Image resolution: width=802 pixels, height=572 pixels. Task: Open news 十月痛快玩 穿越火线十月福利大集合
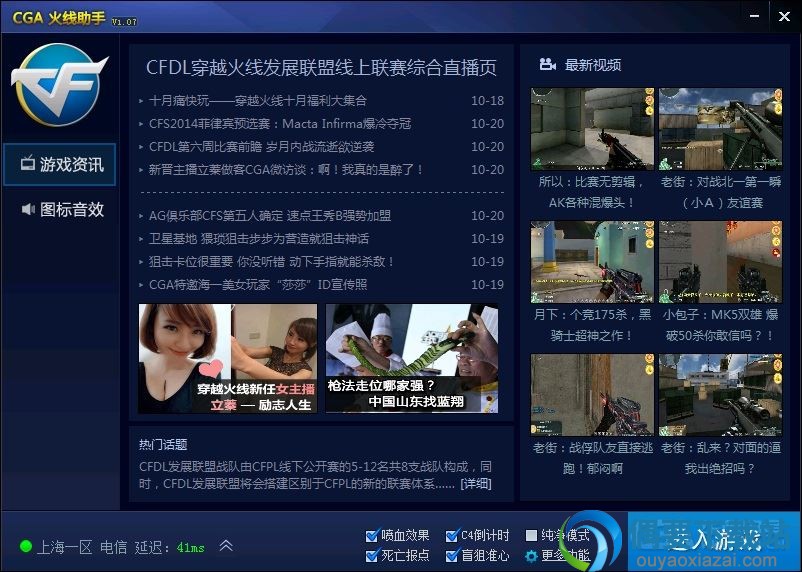coord(258,100)
